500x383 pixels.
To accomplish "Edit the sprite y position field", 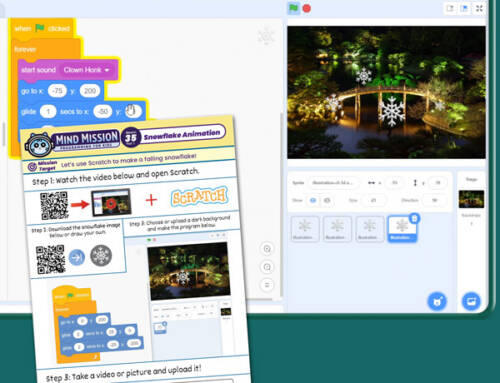I will point(438,182).
